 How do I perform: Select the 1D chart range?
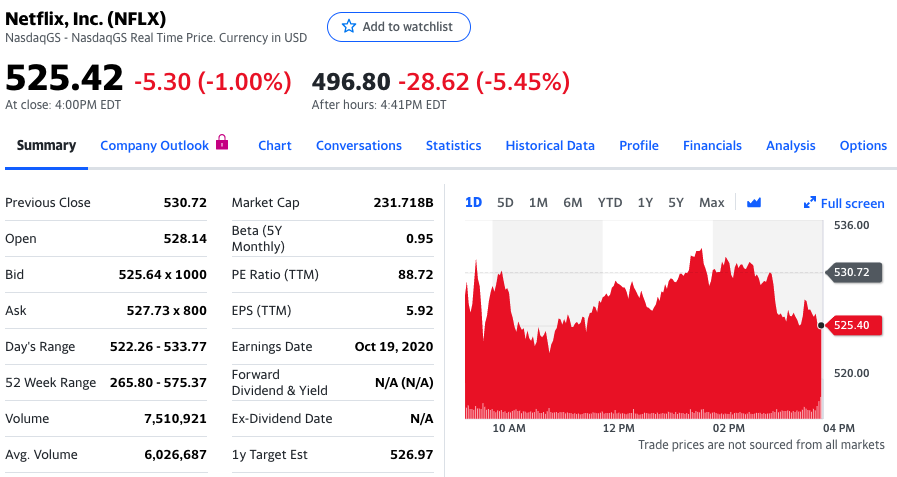click(x=474, y=203)
